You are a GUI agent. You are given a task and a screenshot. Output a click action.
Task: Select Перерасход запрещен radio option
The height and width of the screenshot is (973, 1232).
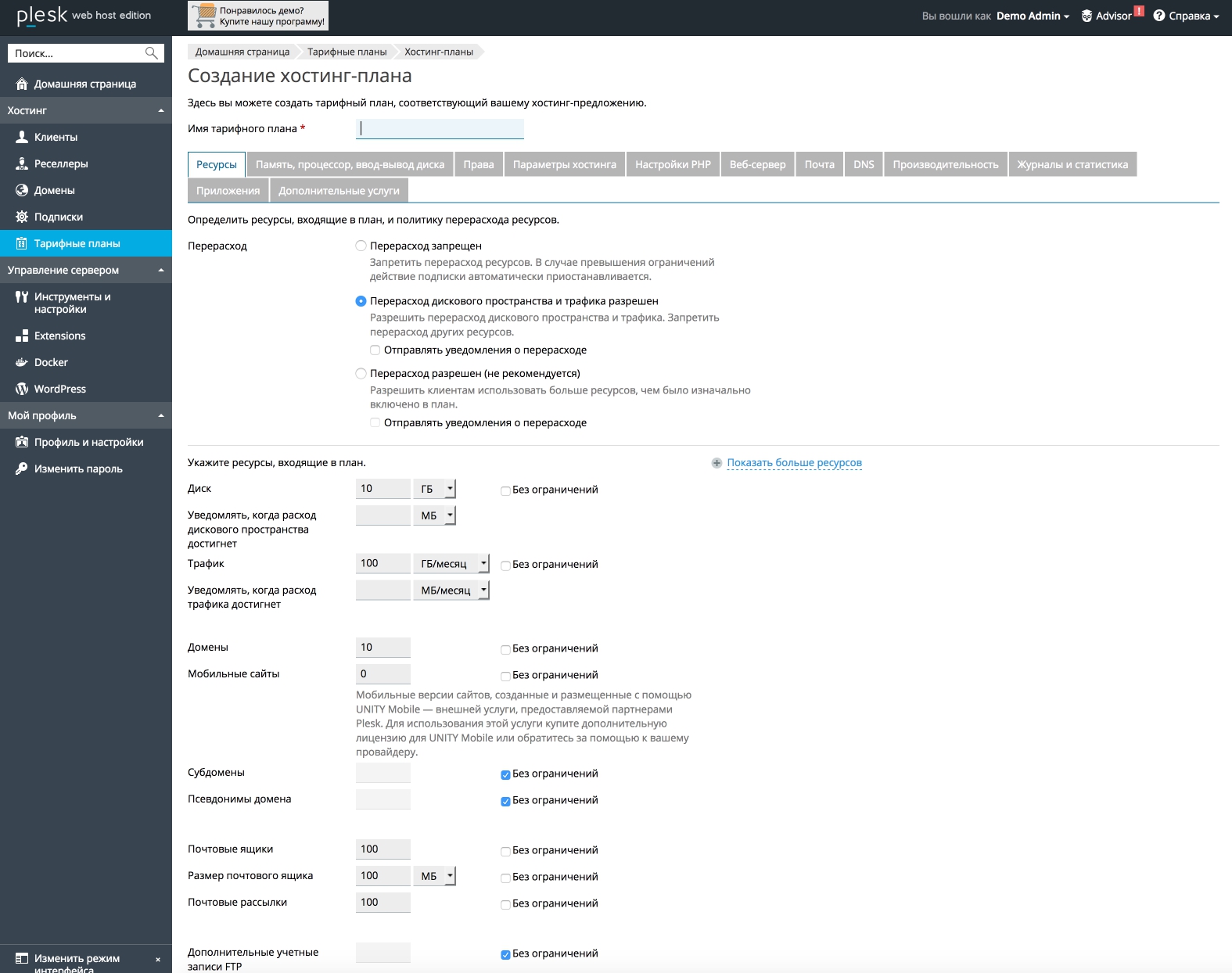361,246
